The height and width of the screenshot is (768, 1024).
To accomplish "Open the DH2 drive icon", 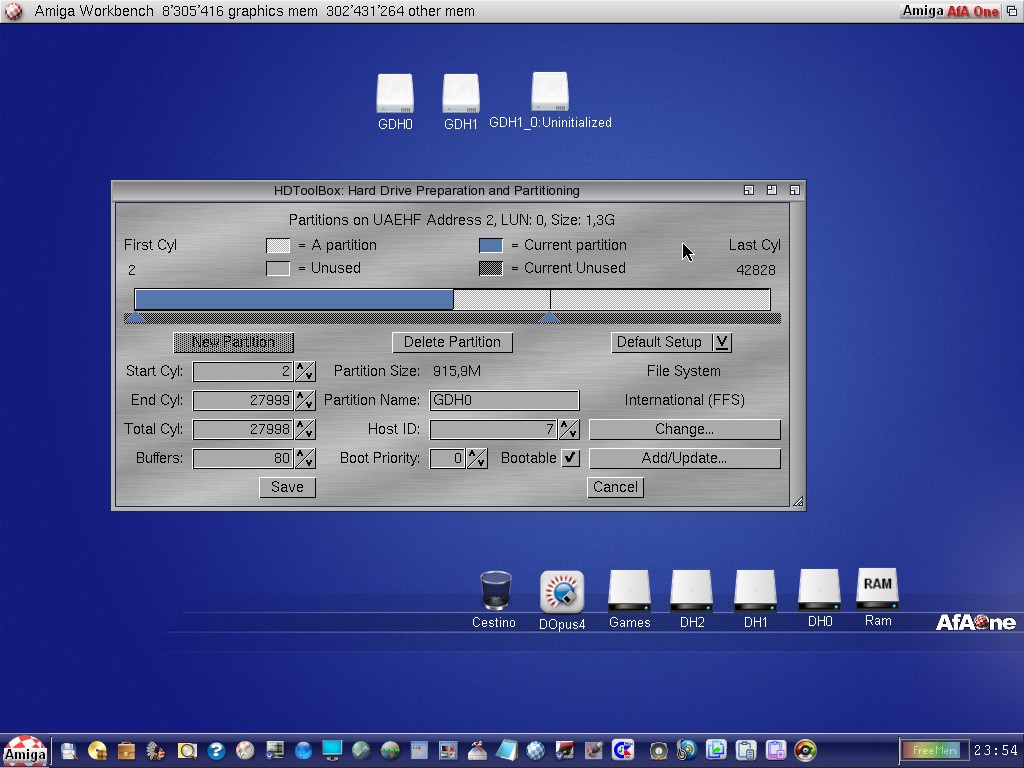I will tap(692, 591).
